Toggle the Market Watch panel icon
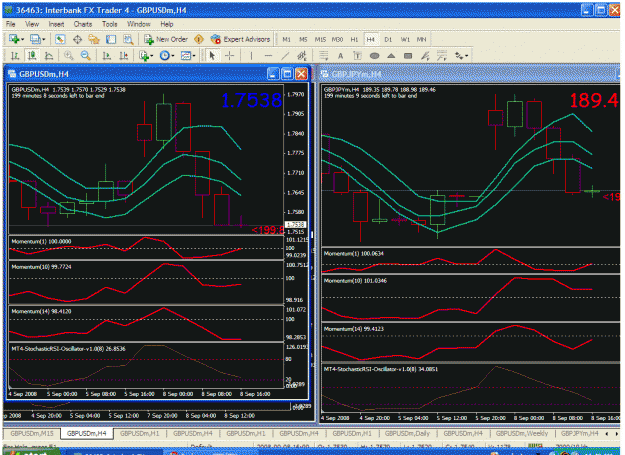625x455 pixels. (x=60, y=39)
